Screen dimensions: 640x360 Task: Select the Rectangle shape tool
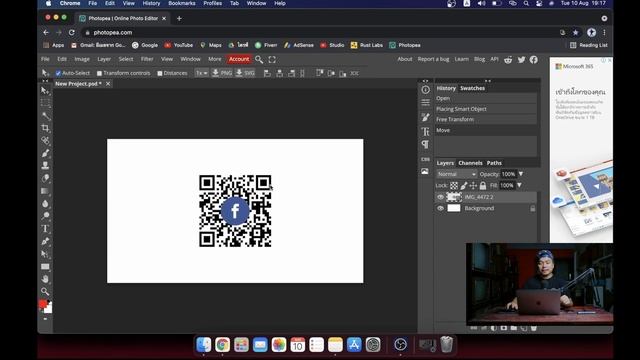point(45,267)
